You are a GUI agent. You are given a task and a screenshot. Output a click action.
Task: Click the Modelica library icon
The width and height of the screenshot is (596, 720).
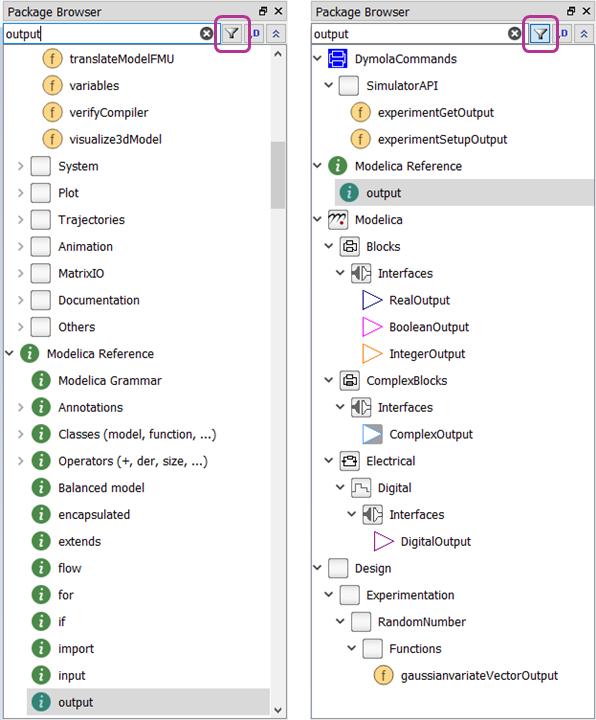click(x=337, y=219)
